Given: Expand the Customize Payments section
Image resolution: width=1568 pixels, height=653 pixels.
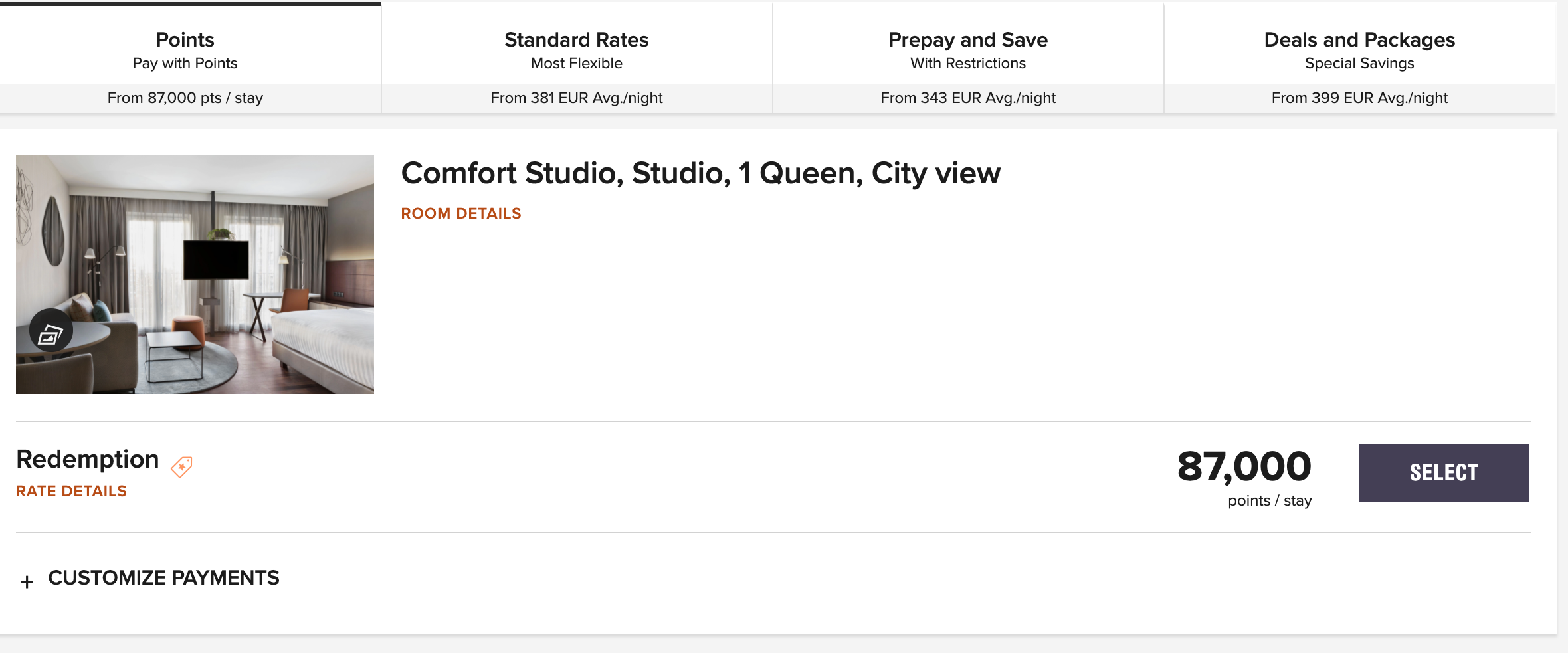Looking at the screenshot, I should 163,577.
